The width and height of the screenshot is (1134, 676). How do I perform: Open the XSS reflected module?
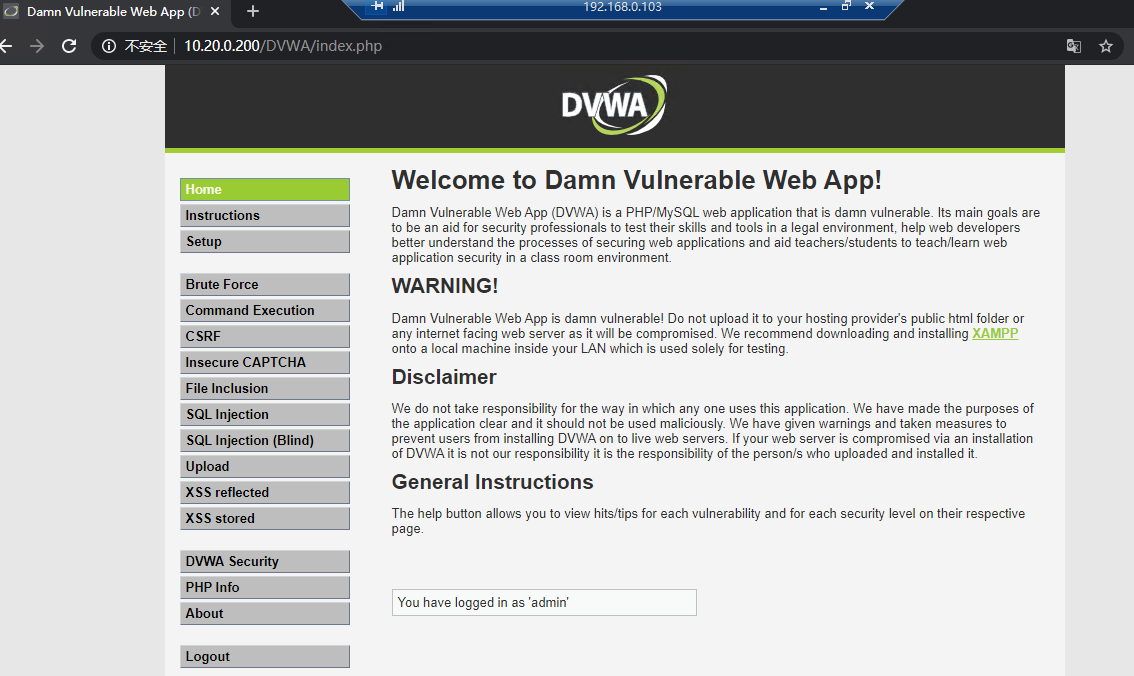[265, 492]
